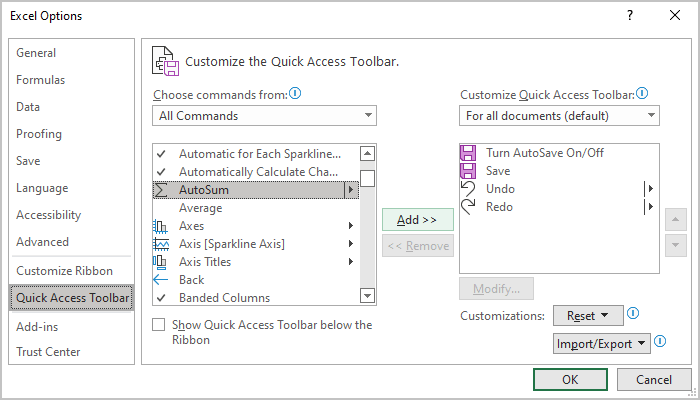Click info icon next to Import/Export
This screenshot has height=400, width=700.
point(660,342)
